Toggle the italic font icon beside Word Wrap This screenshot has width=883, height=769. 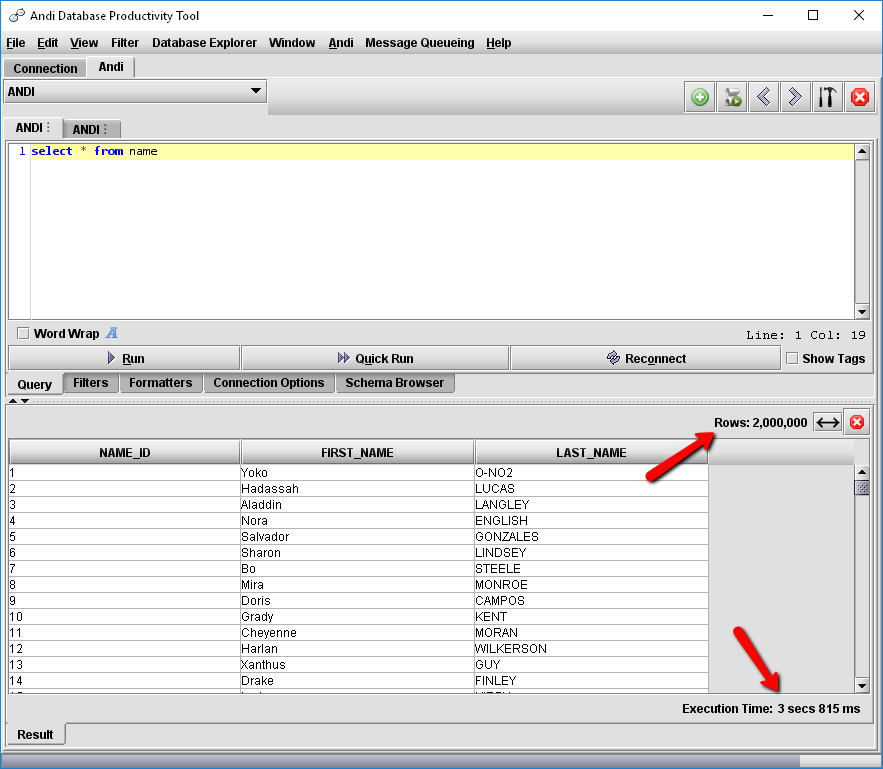coord(111,333)
